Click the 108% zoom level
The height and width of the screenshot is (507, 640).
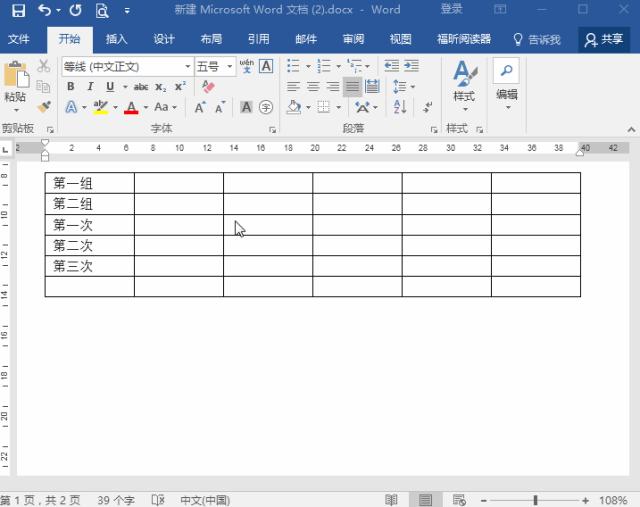(613, 500)
